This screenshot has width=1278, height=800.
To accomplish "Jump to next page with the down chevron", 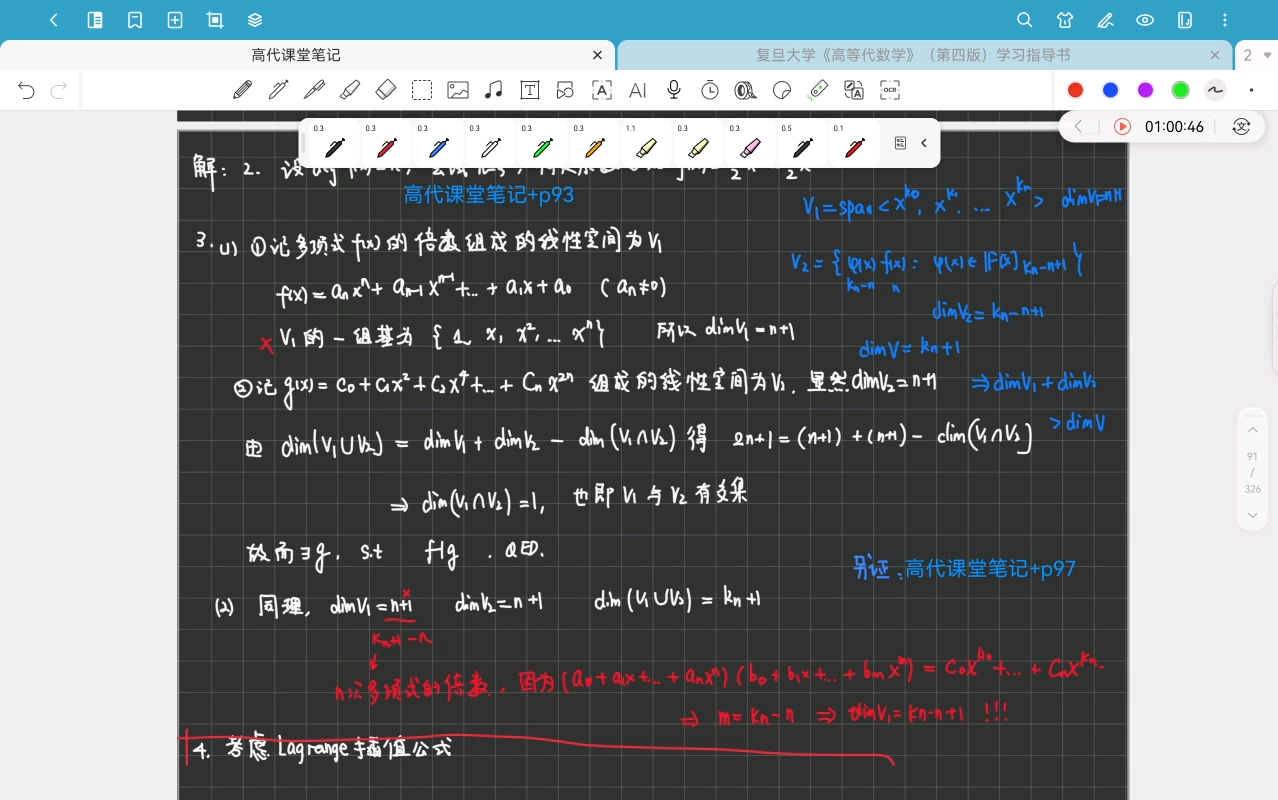I will coord(1252,515).
